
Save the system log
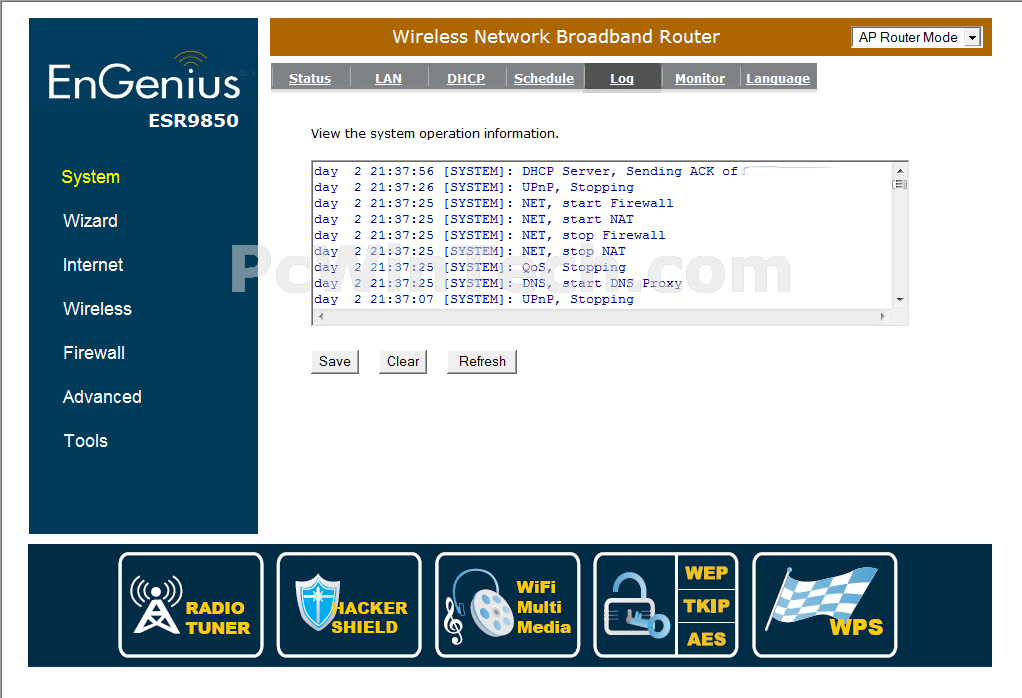335,362
